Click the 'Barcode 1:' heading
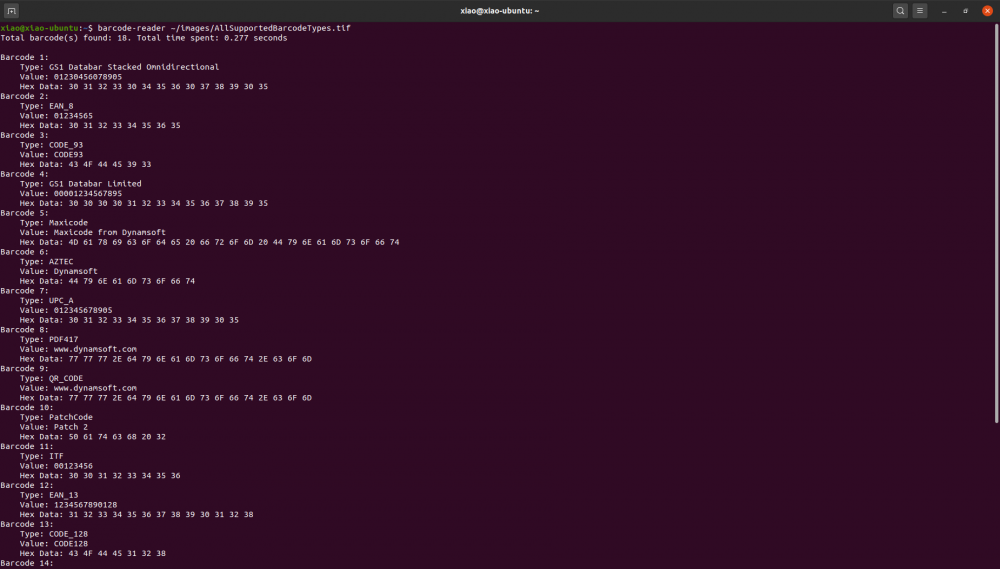The width and height of the screenshot is (1000, 569). coord(24,57)
